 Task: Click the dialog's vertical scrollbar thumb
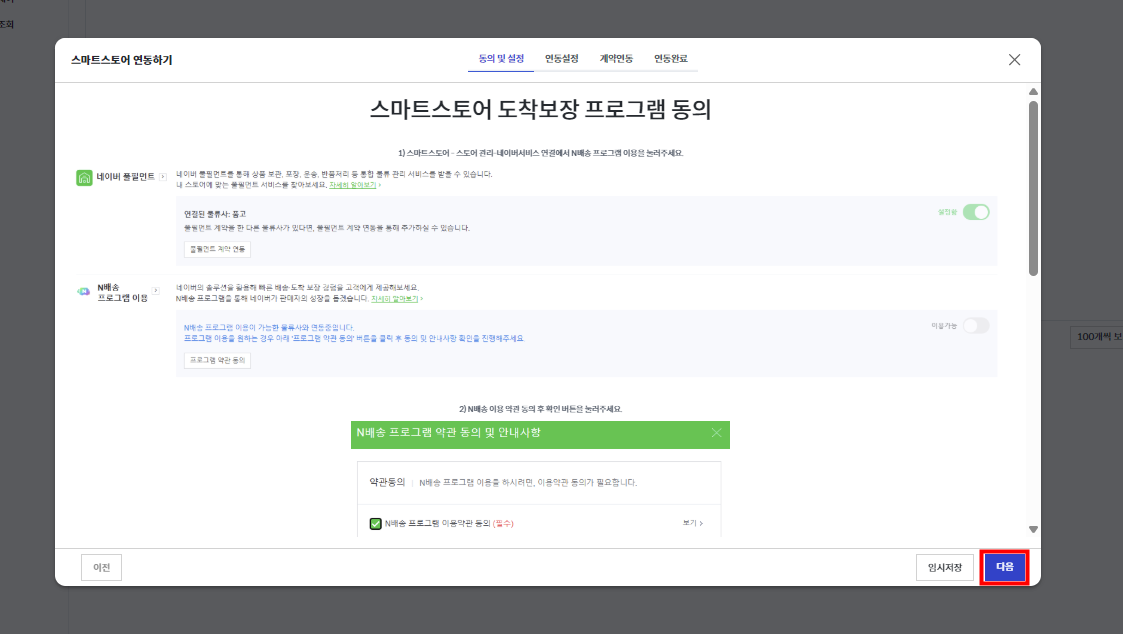tap(1033, 188)
